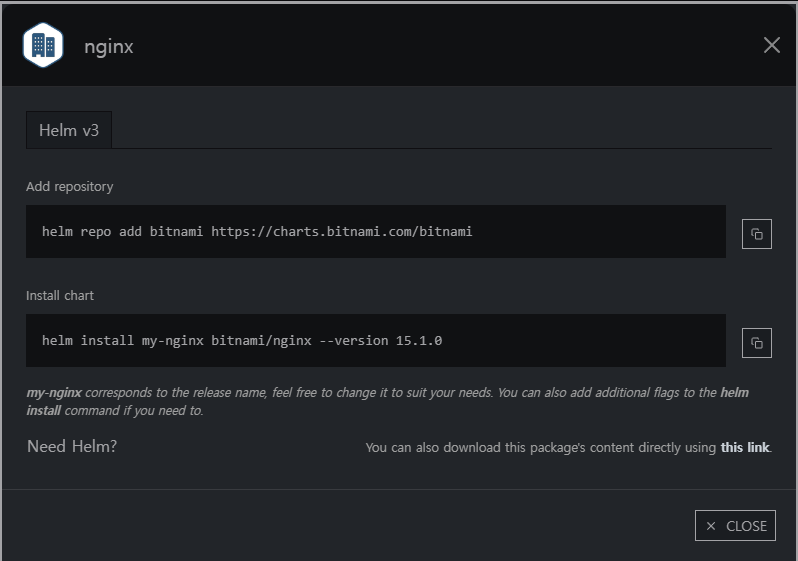Screen dimensions: 798x561
Task: Select the Helm v3 tab
Action: [x=69, y=130]
